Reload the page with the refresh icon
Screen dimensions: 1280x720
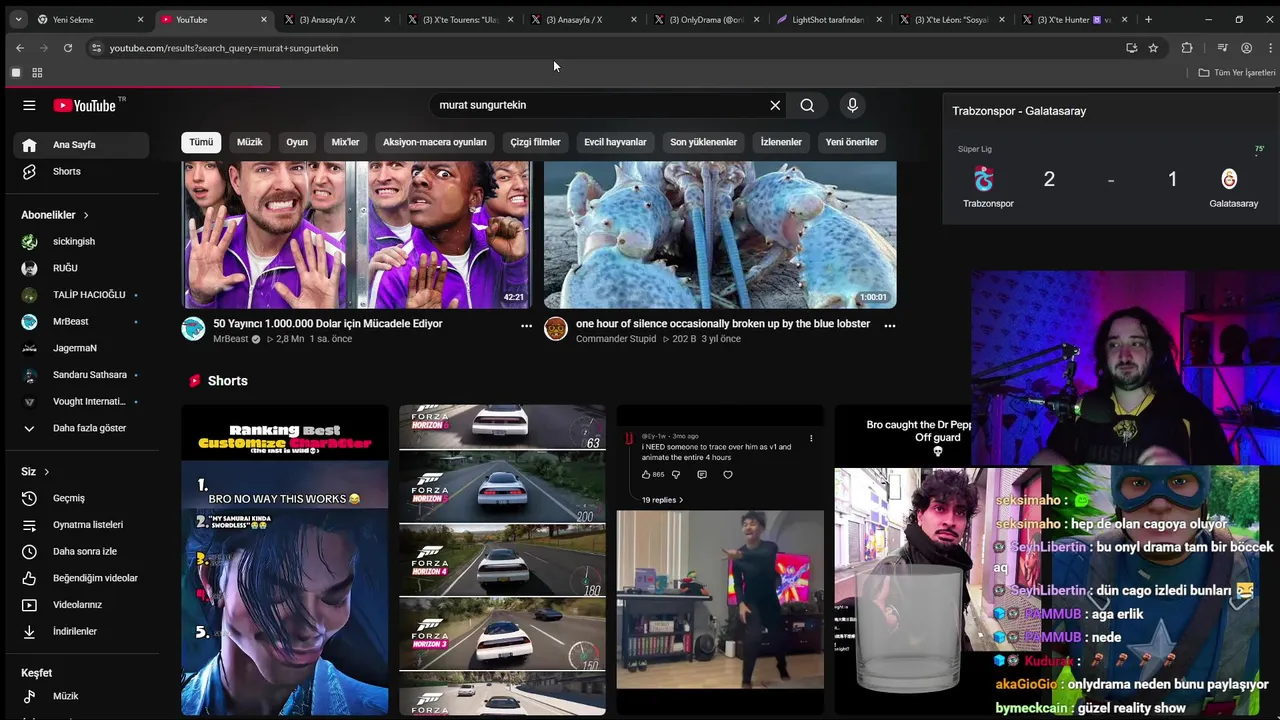(67, 48)
